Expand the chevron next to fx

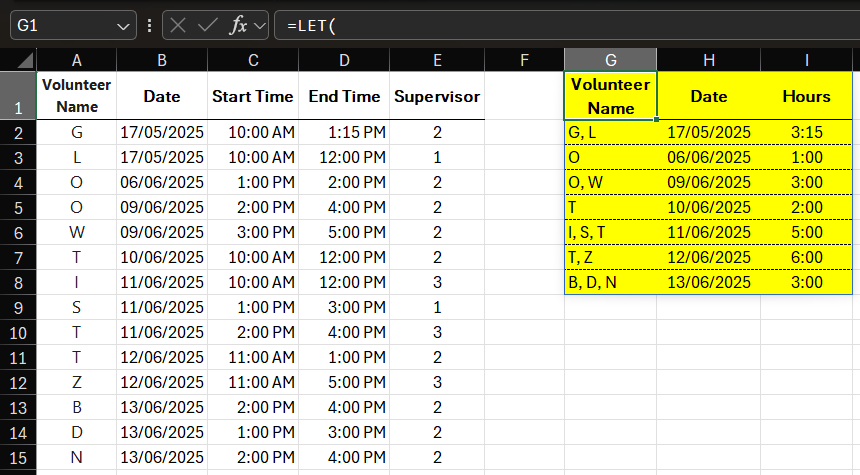point(261,25)
